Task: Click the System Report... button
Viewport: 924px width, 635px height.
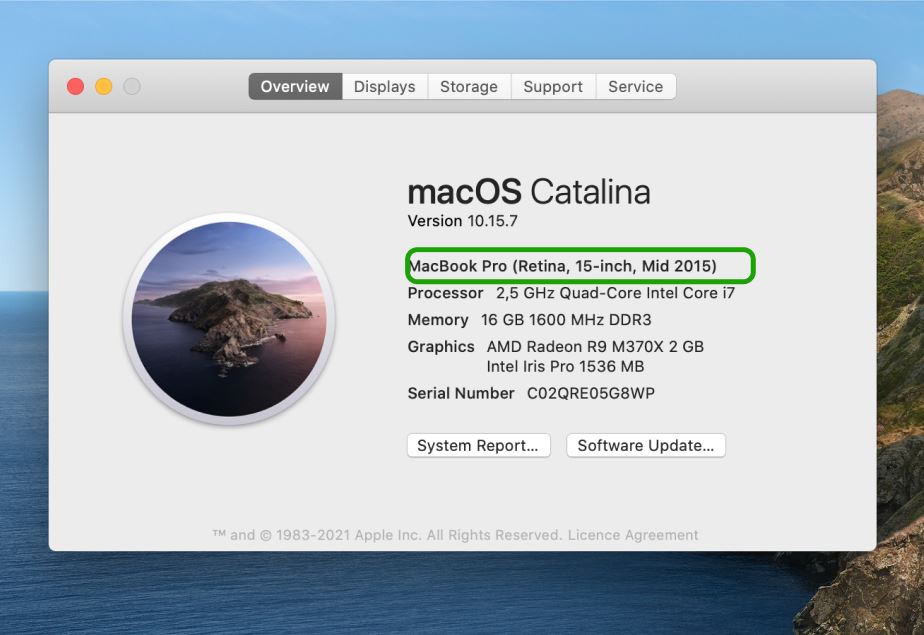Action: 478,445
